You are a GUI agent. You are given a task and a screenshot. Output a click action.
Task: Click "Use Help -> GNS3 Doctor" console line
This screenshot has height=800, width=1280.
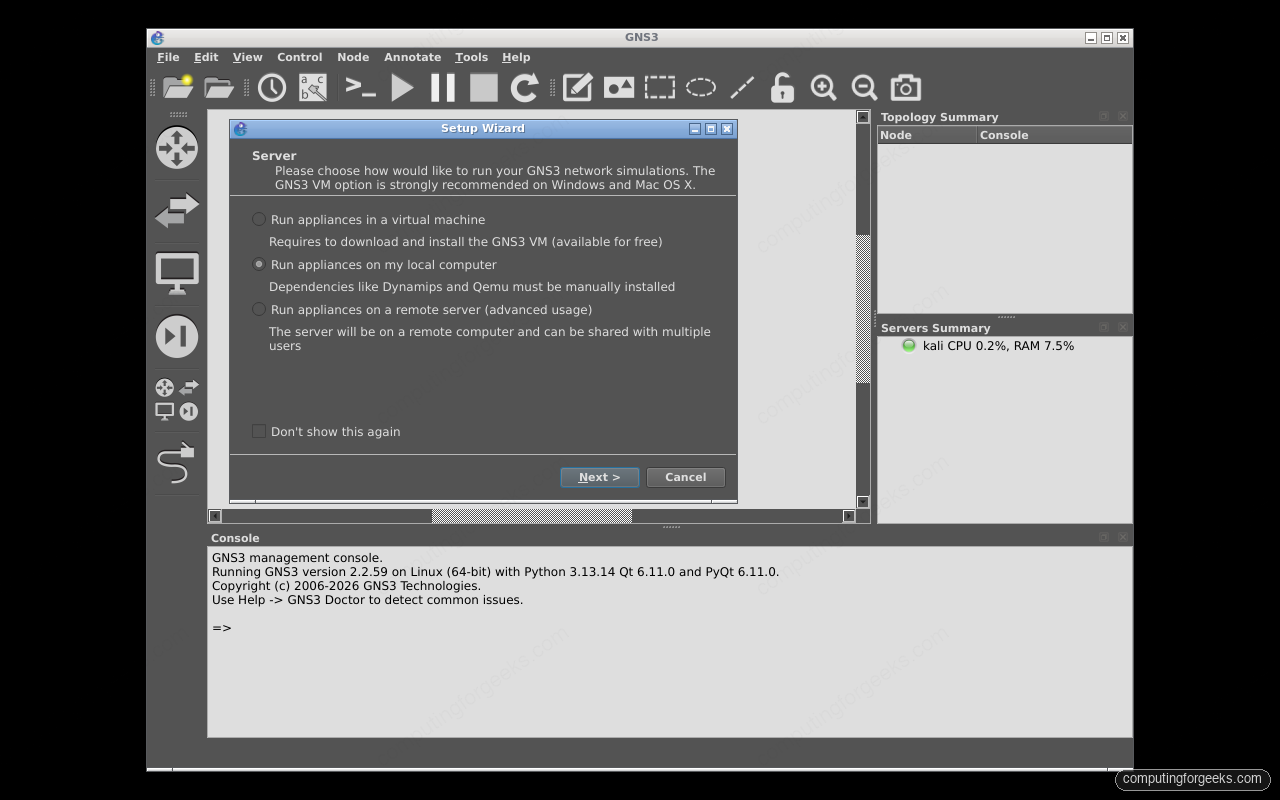[367, 600]
